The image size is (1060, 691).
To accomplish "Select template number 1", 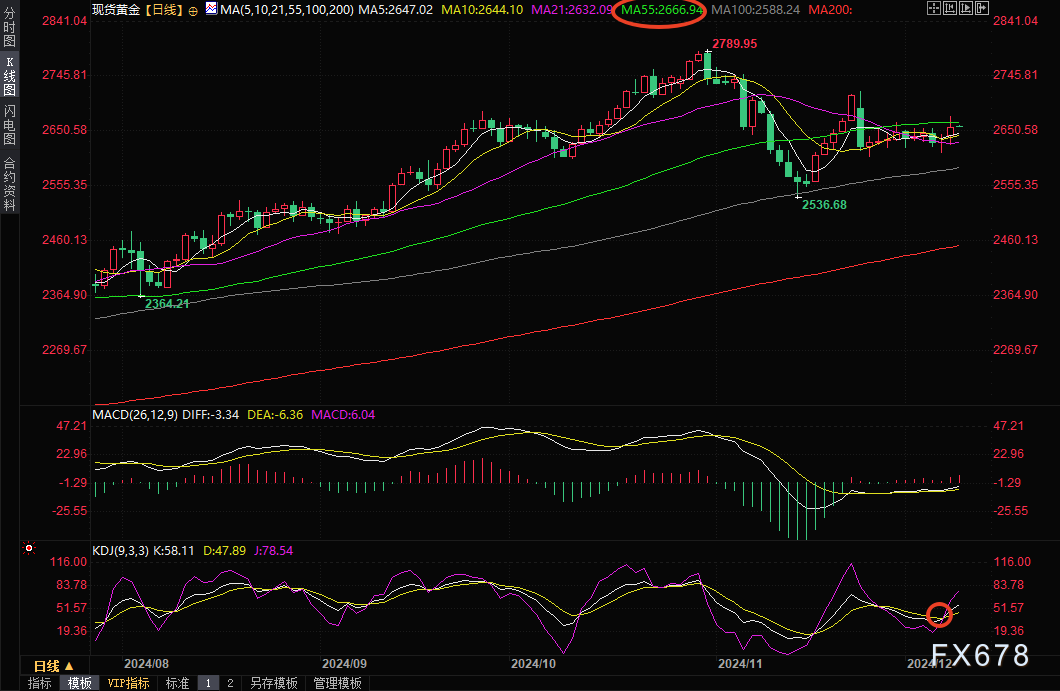I will click(208, 683).
